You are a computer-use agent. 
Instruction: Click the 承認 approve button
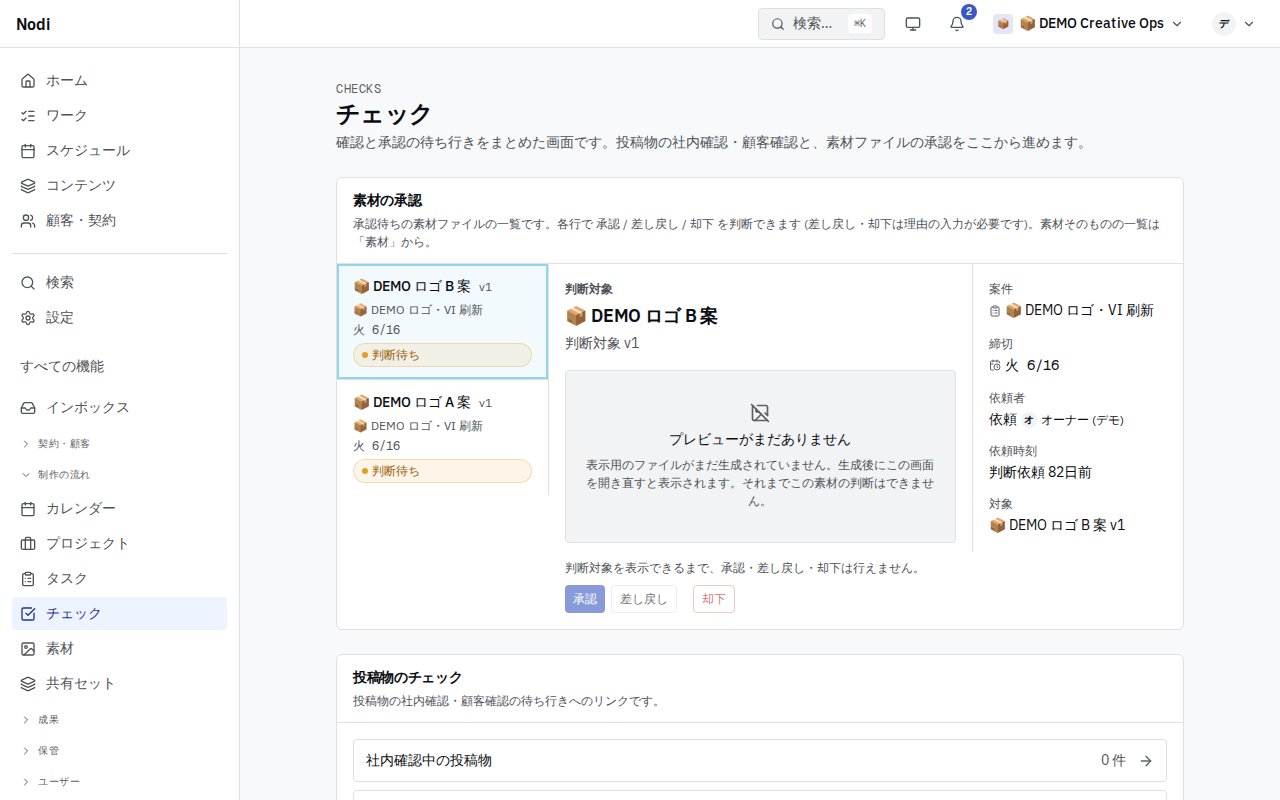[x=585, y=599]
